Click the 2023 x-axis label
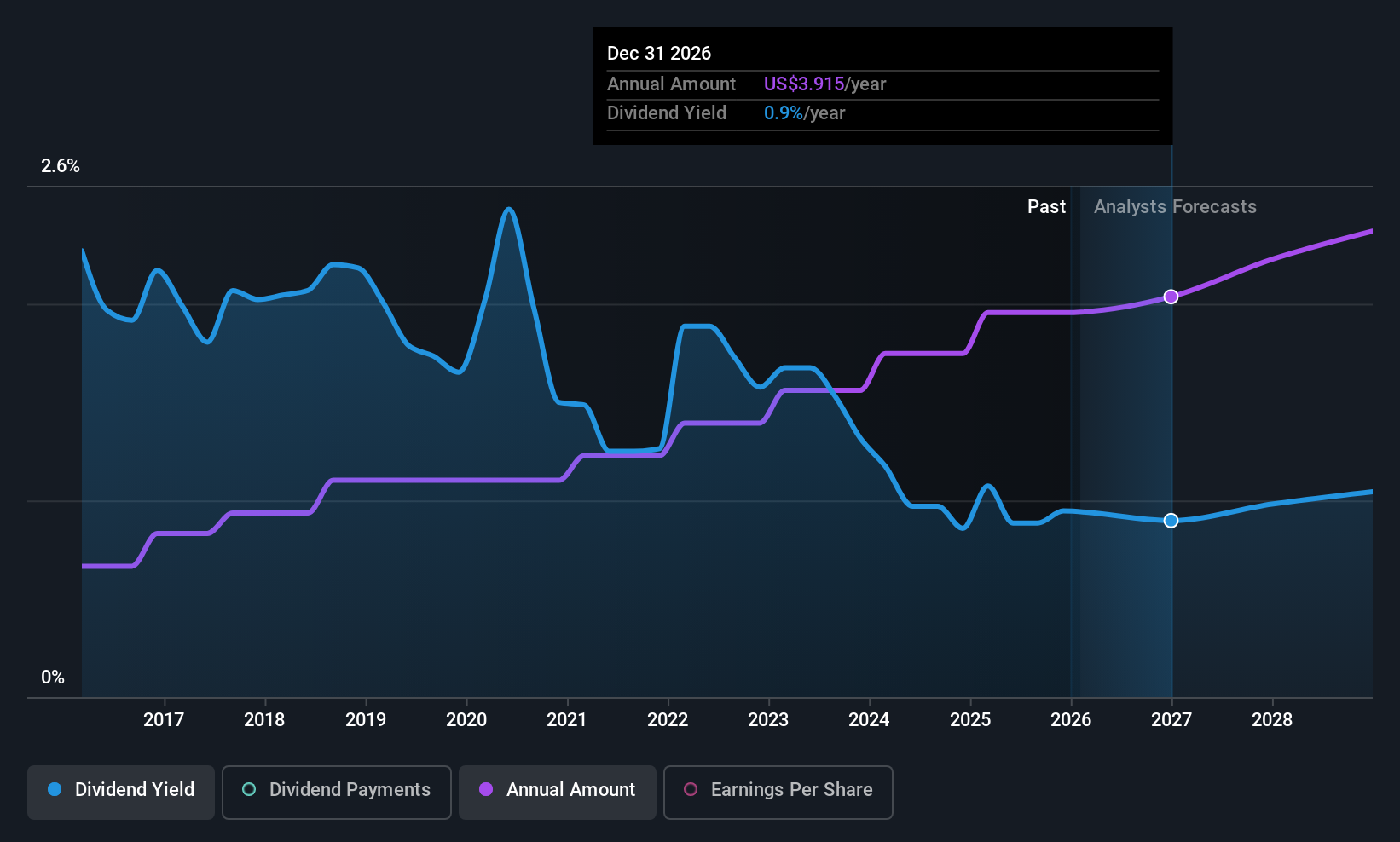This screenshot has width=1400, height=842. point(768,720)
